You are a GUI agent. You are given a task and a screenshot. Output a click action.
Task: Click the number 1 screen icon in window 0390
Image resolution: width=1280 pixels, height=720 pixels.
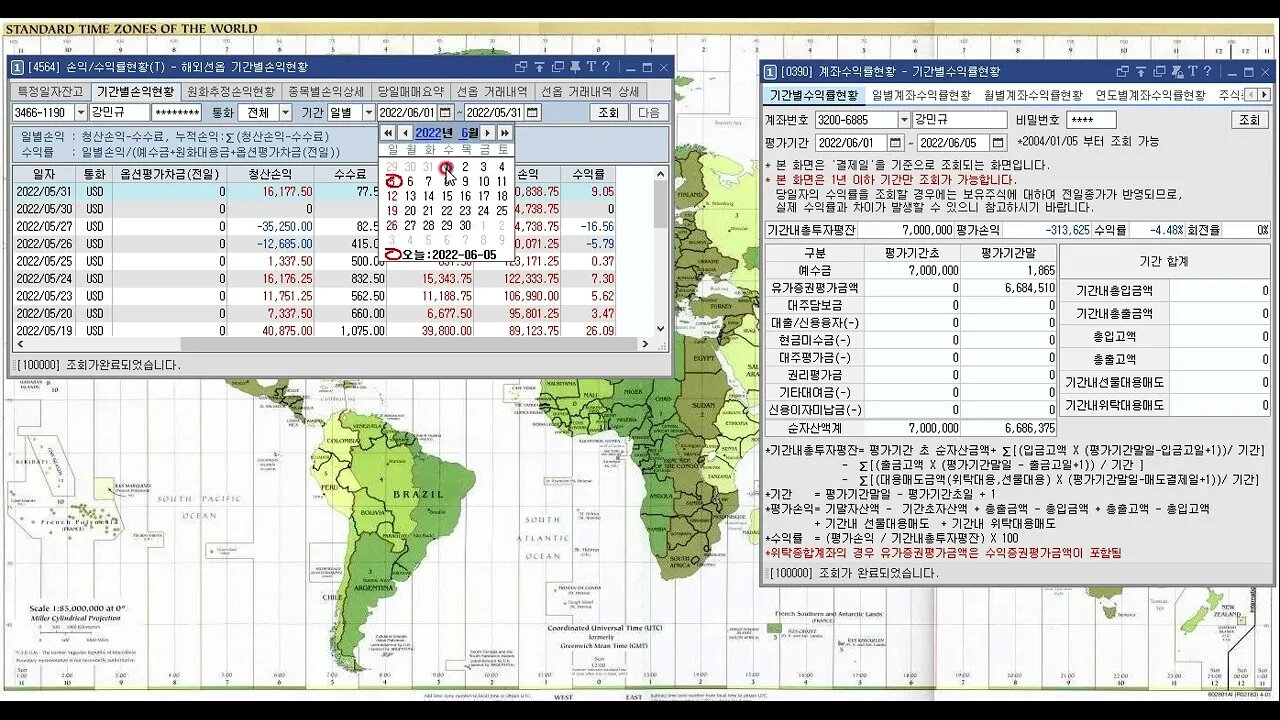(x=770, y=71)
